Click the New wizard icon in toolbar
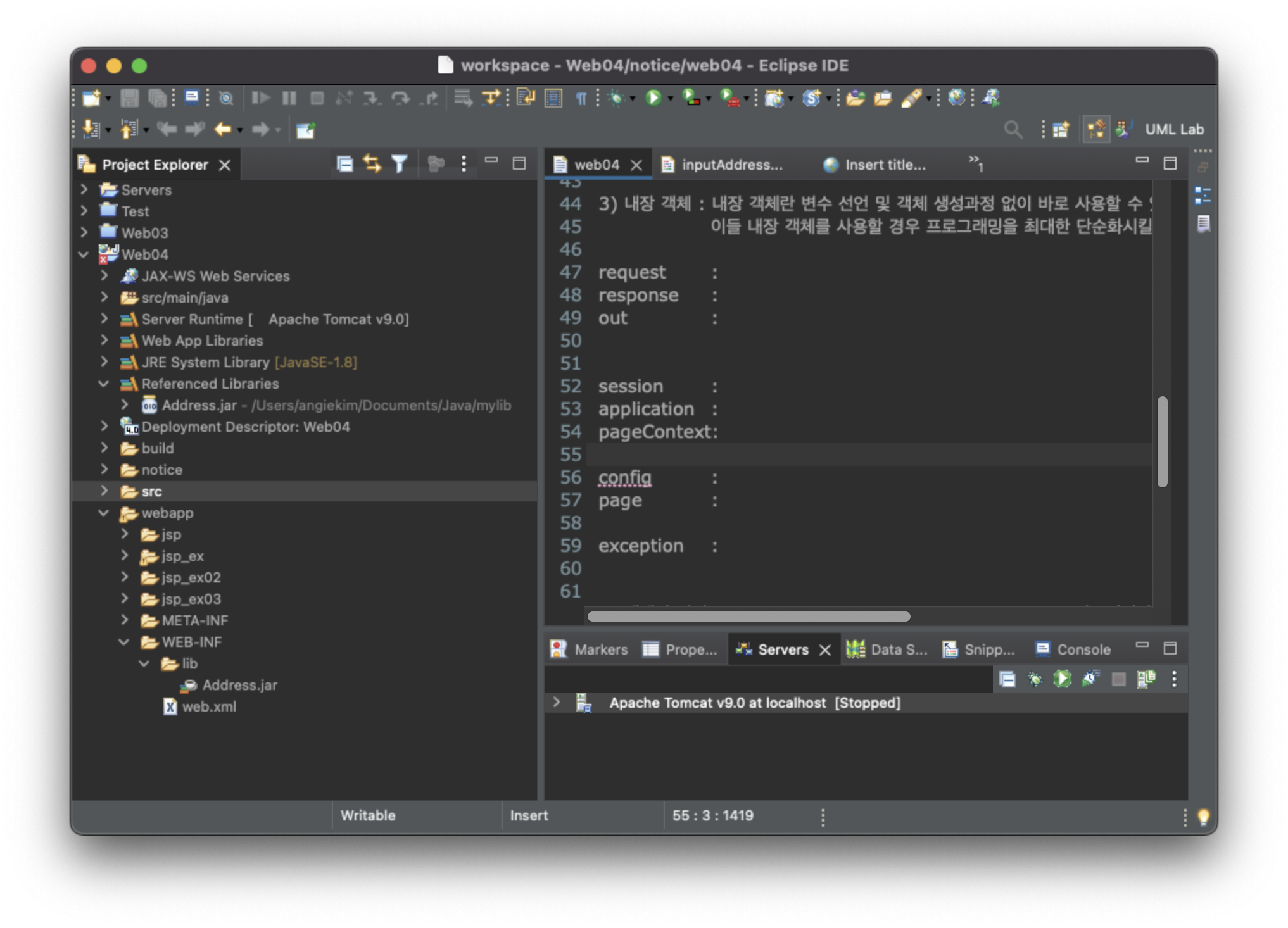 click(x=92, y=97)
